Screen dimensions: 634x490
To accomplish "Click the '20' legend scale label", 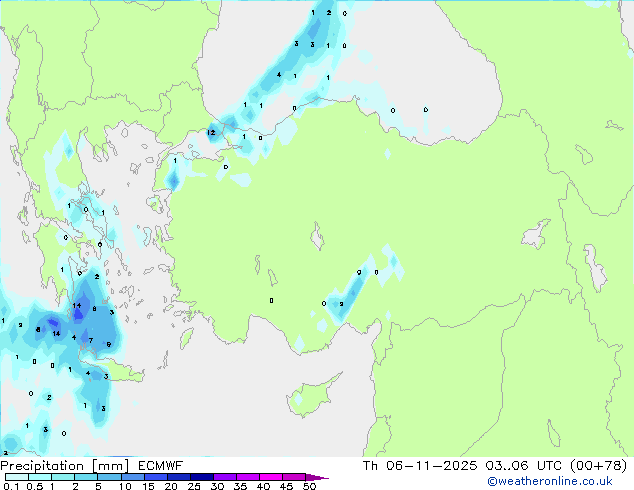I will 171,486.
